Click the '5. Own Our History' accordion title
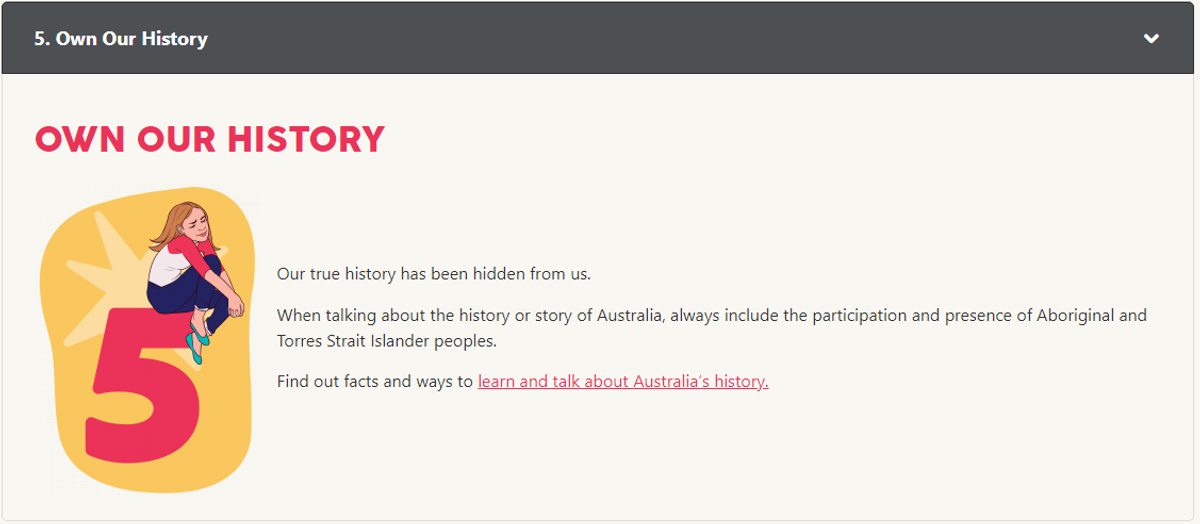The width and height of the screenshot is (1200, 524). click(x=121, y=39)
